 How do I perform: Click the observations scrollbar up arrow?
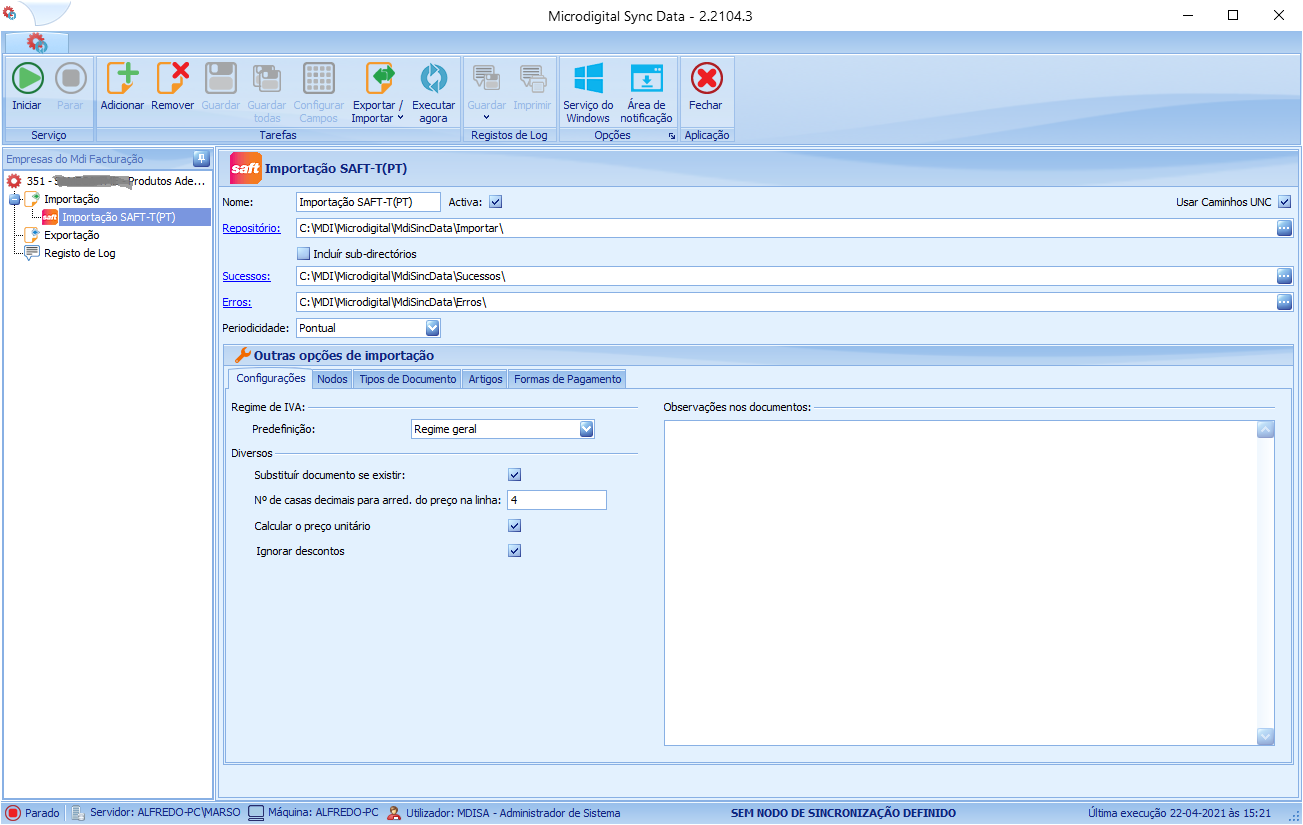pos(1265,429)
